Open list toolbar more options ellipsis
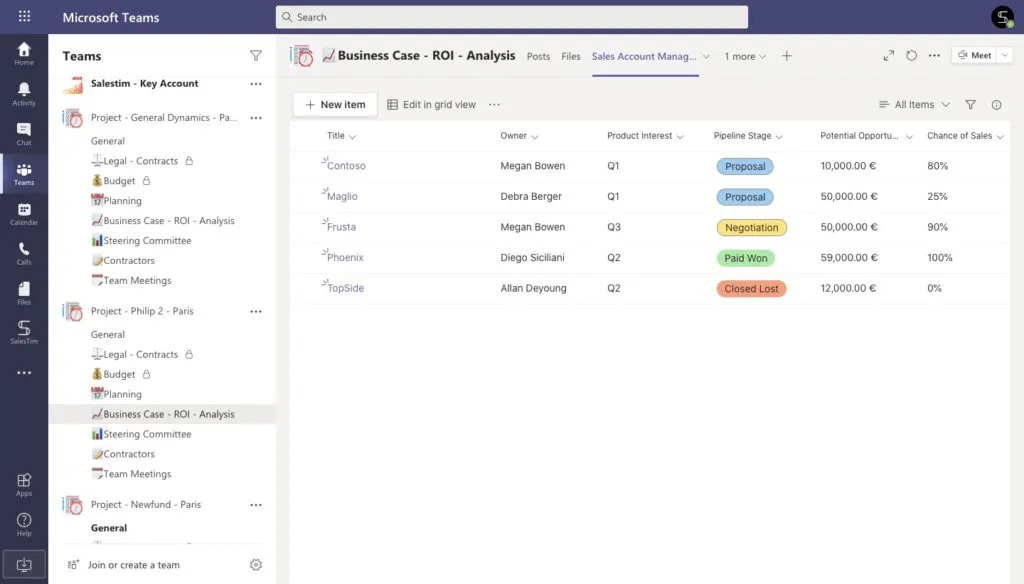 point(494,105)
